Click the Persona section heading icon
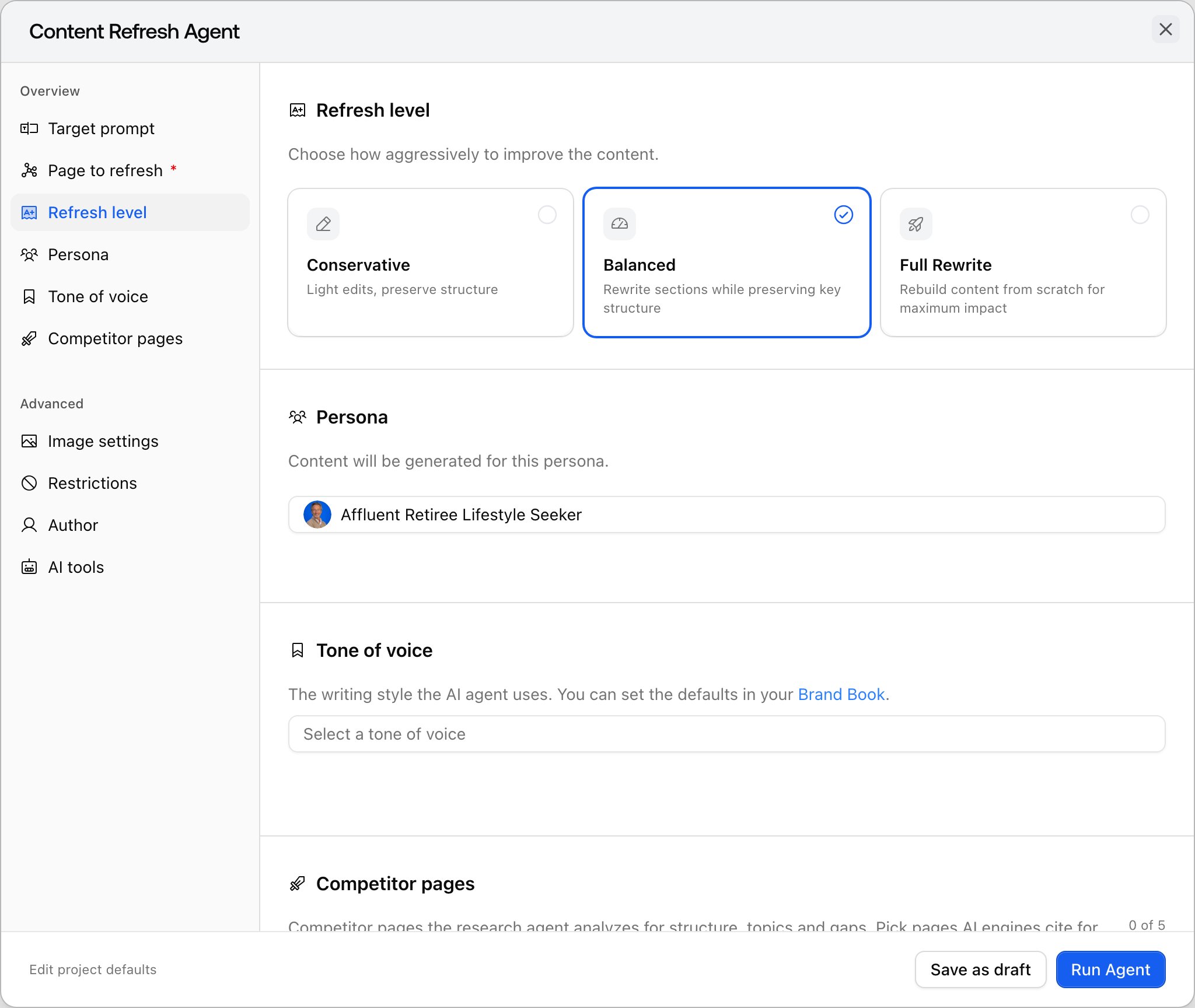 pos(298,417)
